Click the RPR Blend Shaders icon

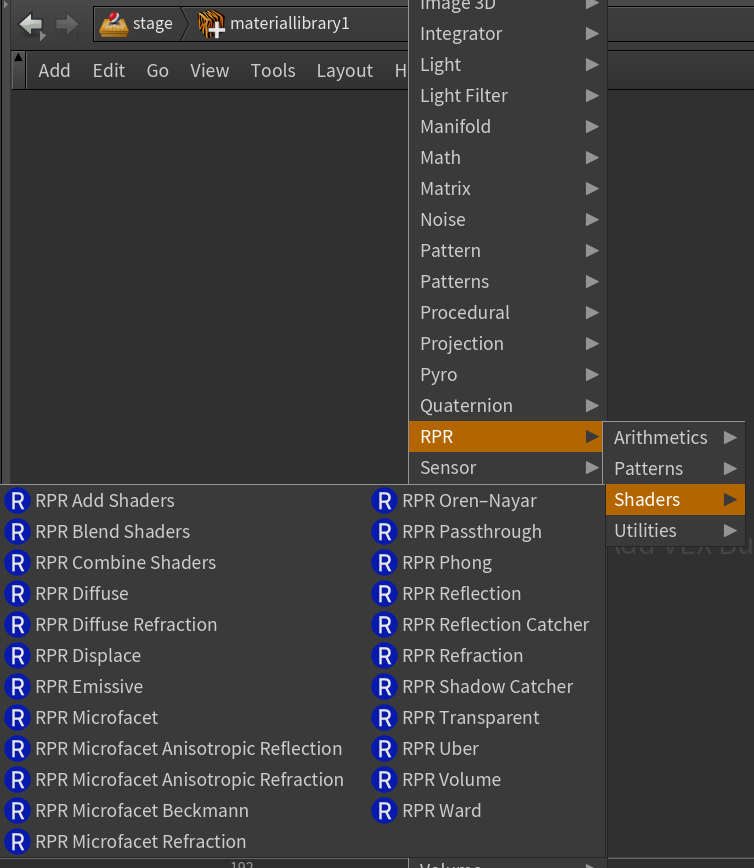[18, 531]
